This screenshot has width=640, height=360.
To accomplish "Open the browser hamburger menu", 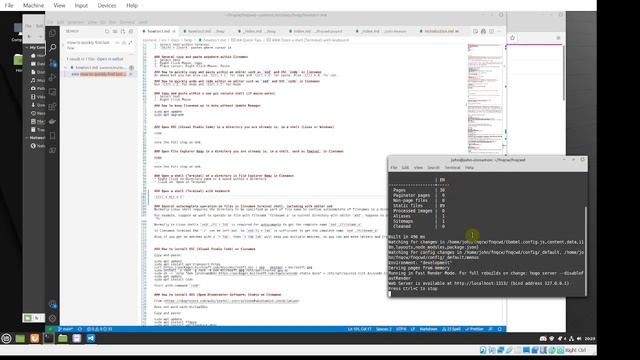I will point(558,38).
